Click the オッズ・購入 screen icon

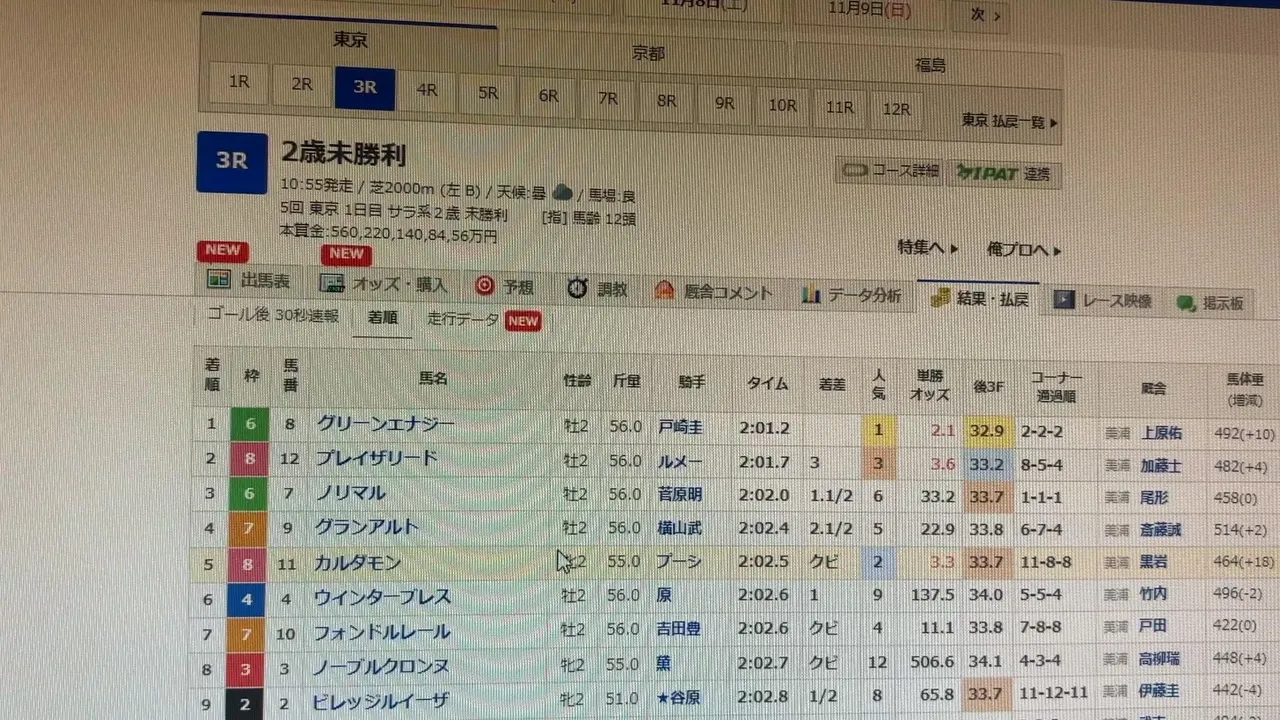[331, 283]
